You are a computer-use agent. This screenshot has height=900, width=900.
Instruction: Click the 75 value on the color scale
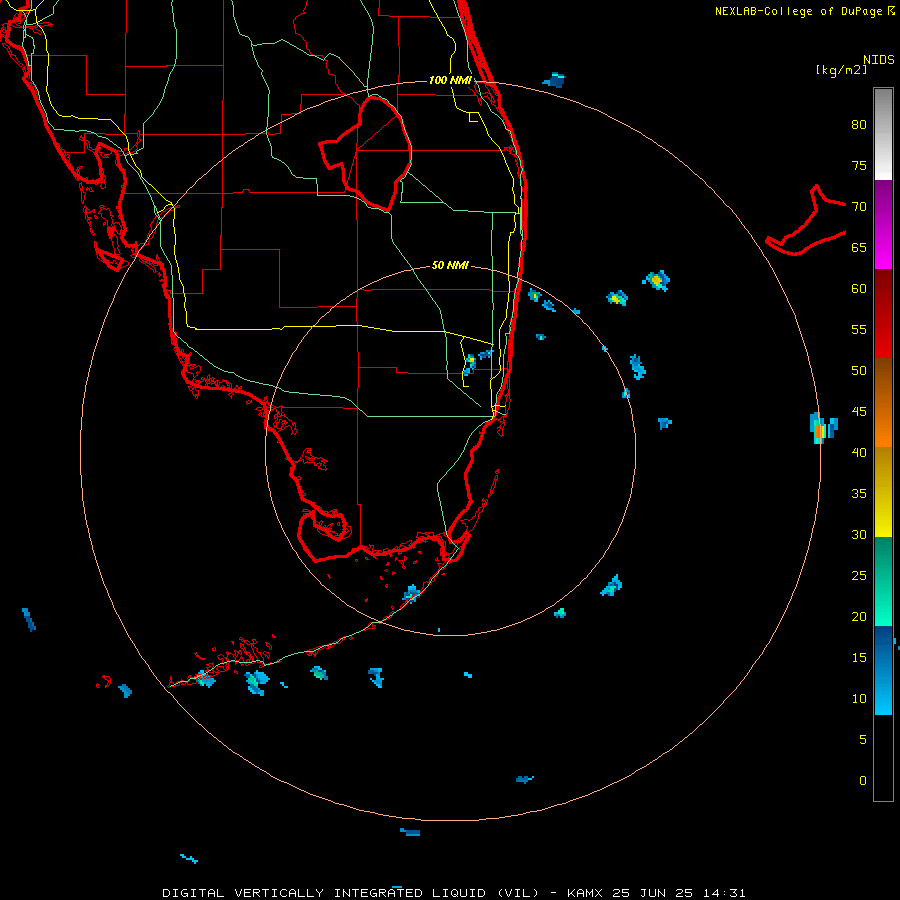coord(859,166)
